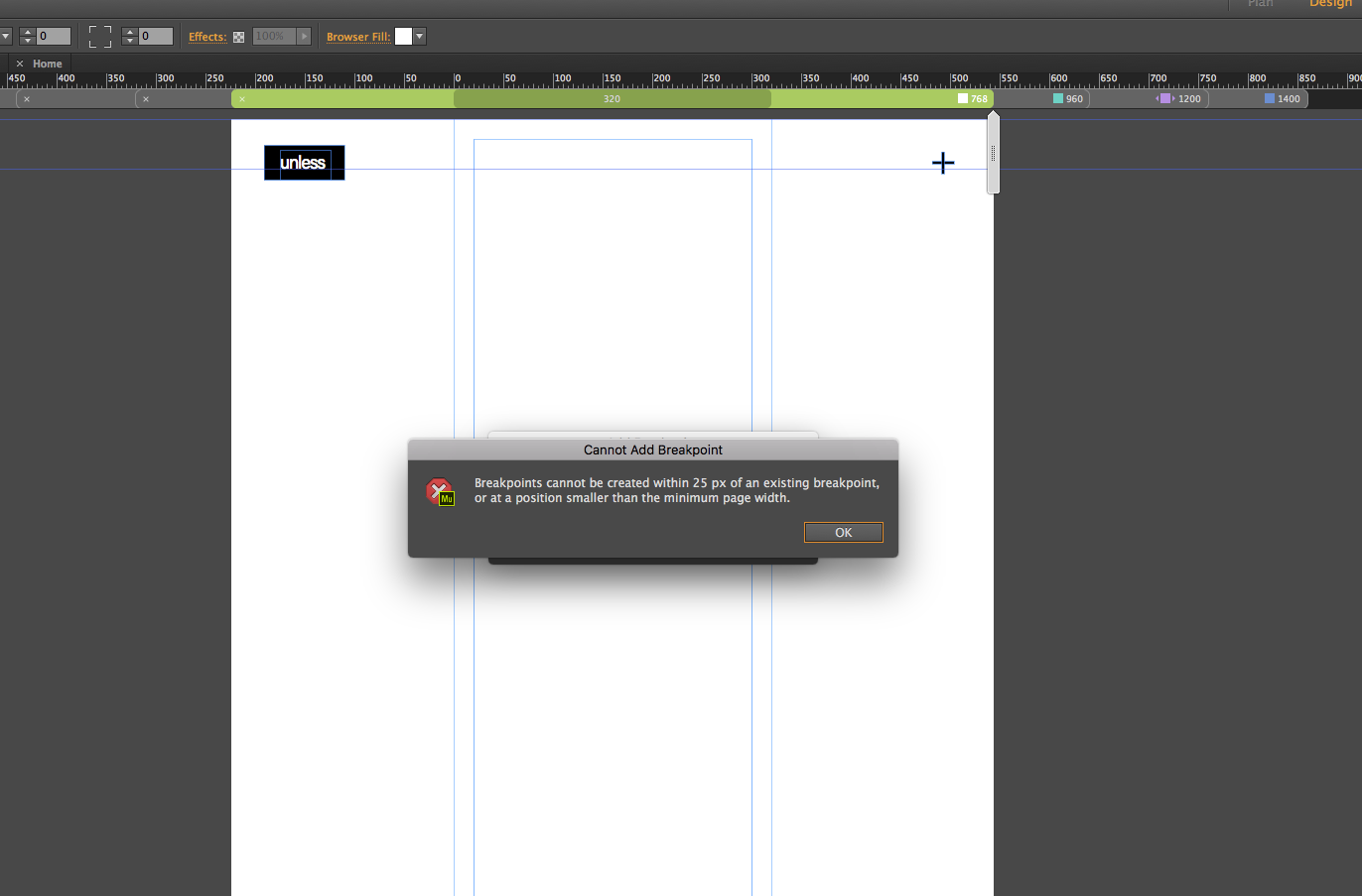The height and width of the screenshot is (896, 1362).
Task: Click the Effects checkerboard icon
Action: coord(238,37)
